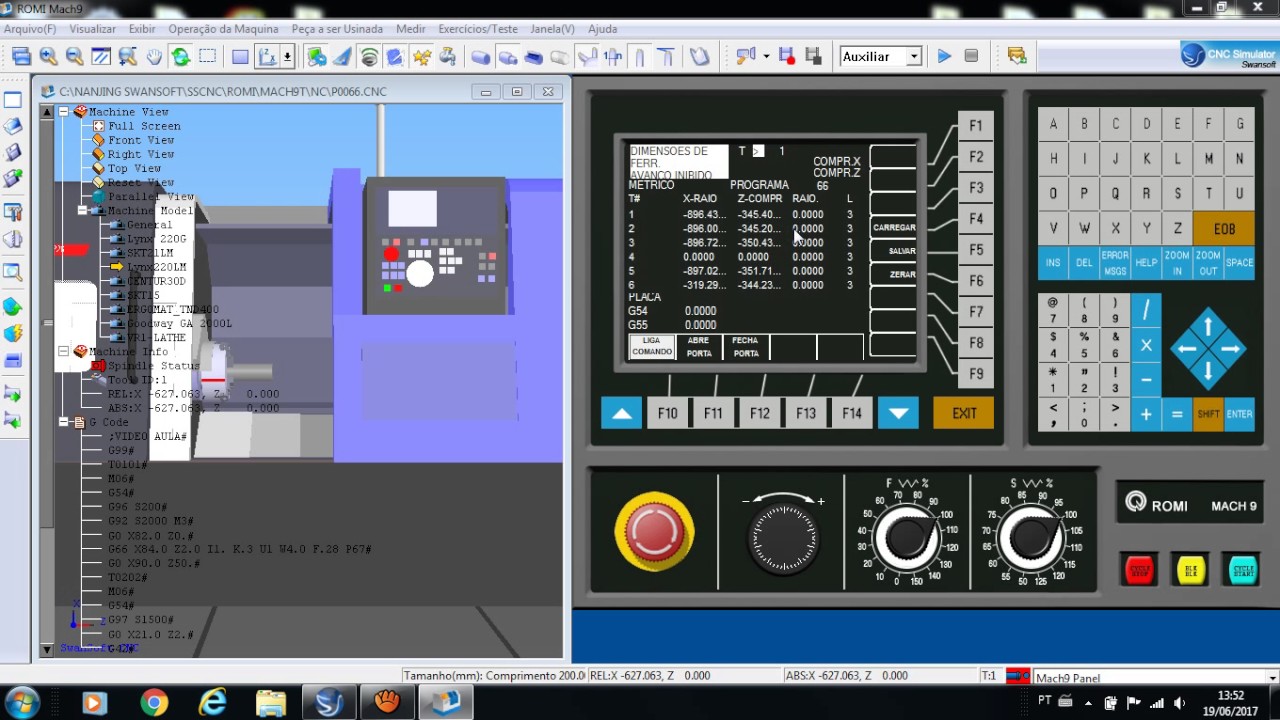Click the F5 softkey on the CNC panel
This screenshot has width=1280, height=720.
click(x=975, y=250)
